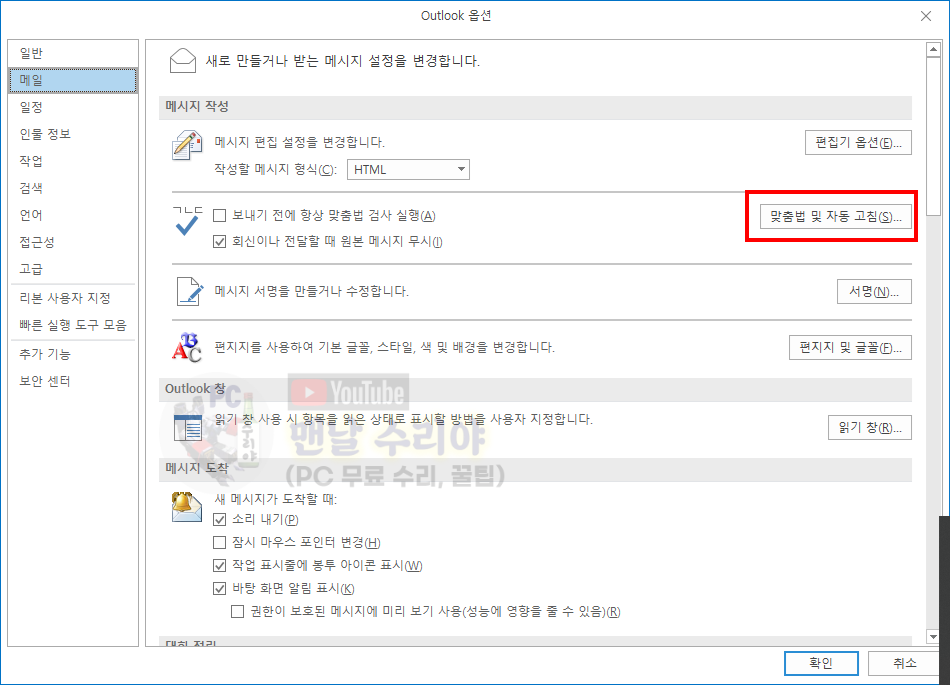This screenshot has width=950, height=685.
Task: Open 편지지 및 글꼴 settings
Action: click(x=850, y=348)
